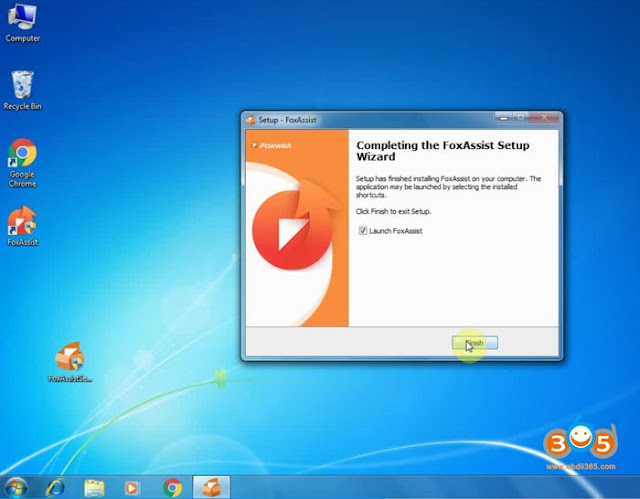Click the Foxwell logo in wizard
Screen dimensions: 640x499
272,145
